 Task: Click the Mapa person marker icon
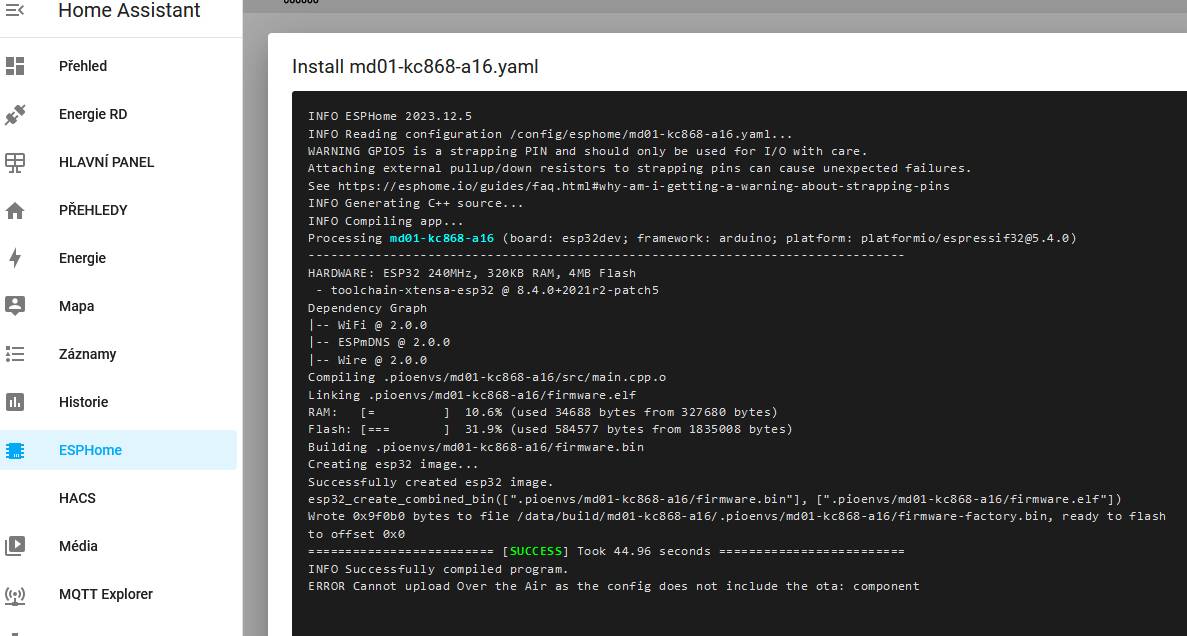(x=15, y=306)
